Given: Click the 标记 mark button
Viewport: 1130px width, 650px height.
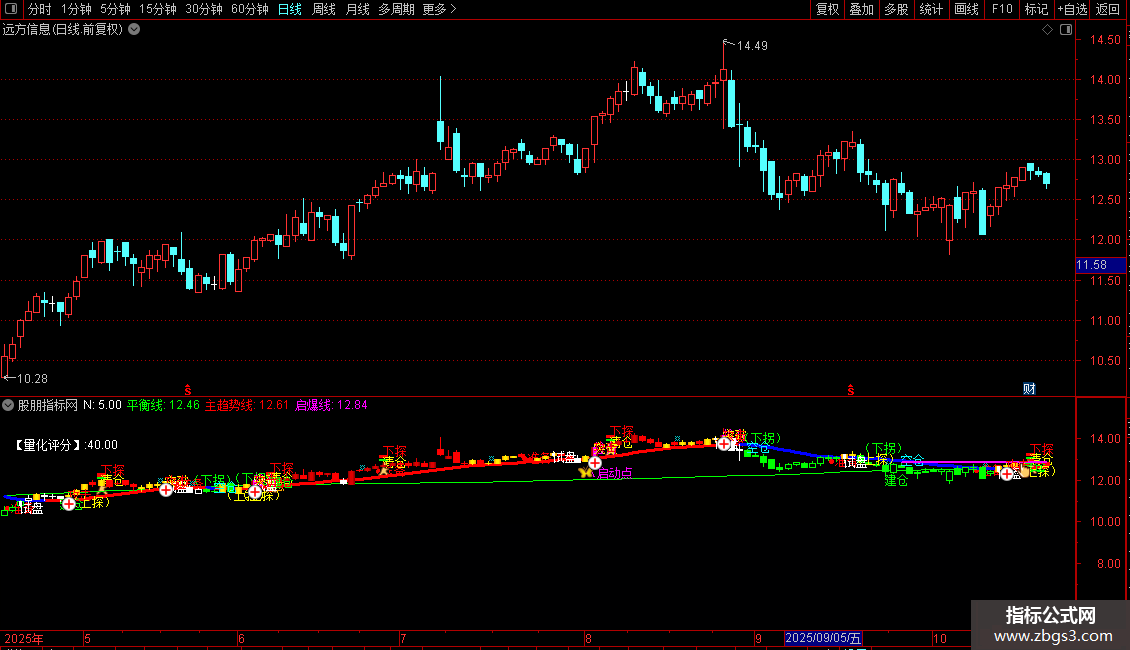Looking at the screenshot, I should point(1036,9).
